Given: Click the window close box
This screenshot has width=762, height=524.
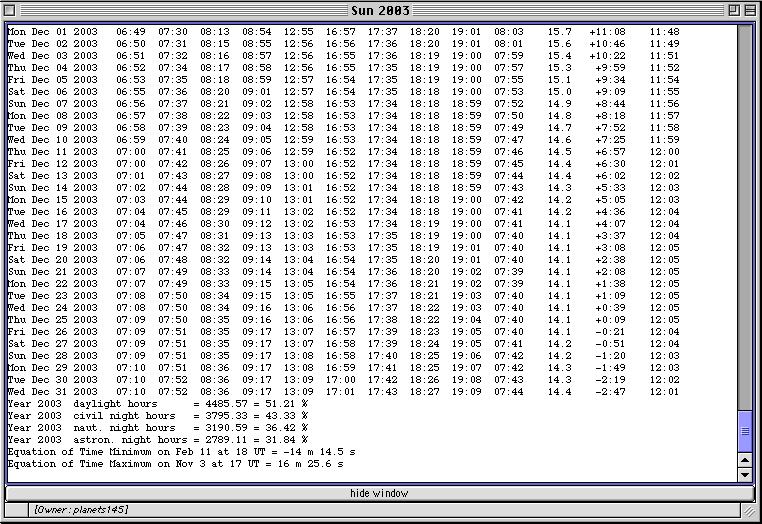Looking at the screenshot, I should pyautogui.click(x=12, y=9).
